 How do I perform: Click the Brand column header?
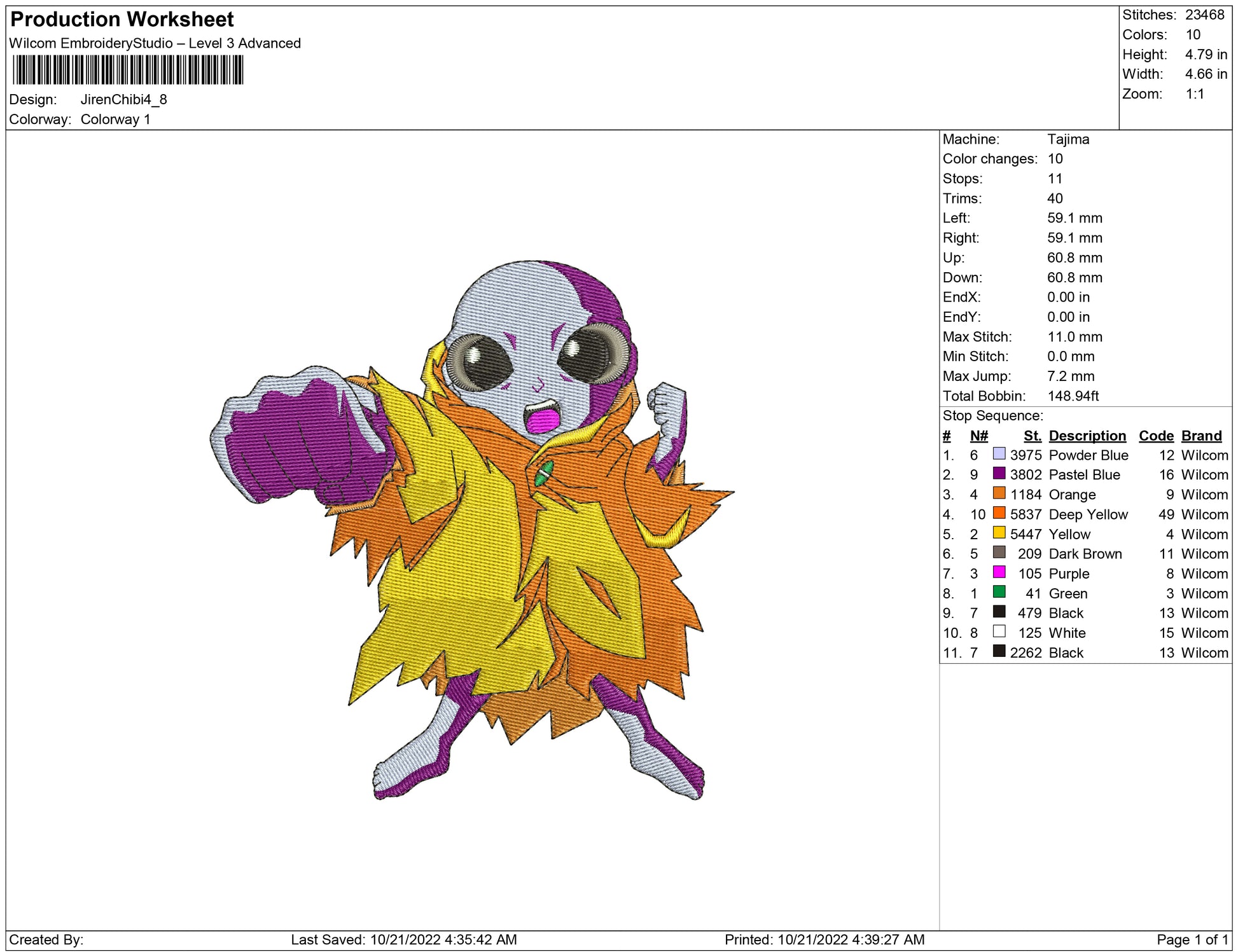point(1201,436)
